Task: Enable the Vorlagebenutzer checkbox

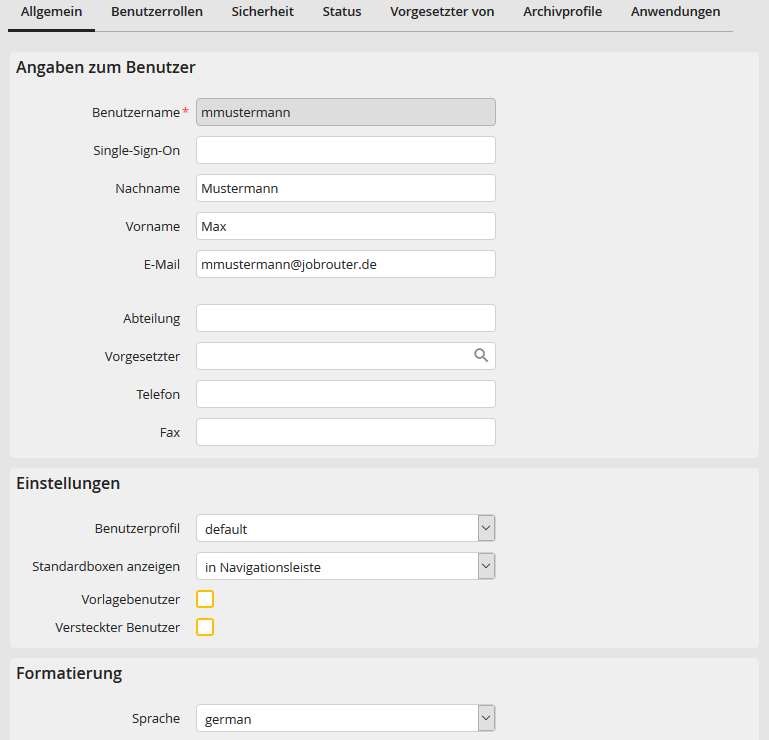Action: pos(205,599)
